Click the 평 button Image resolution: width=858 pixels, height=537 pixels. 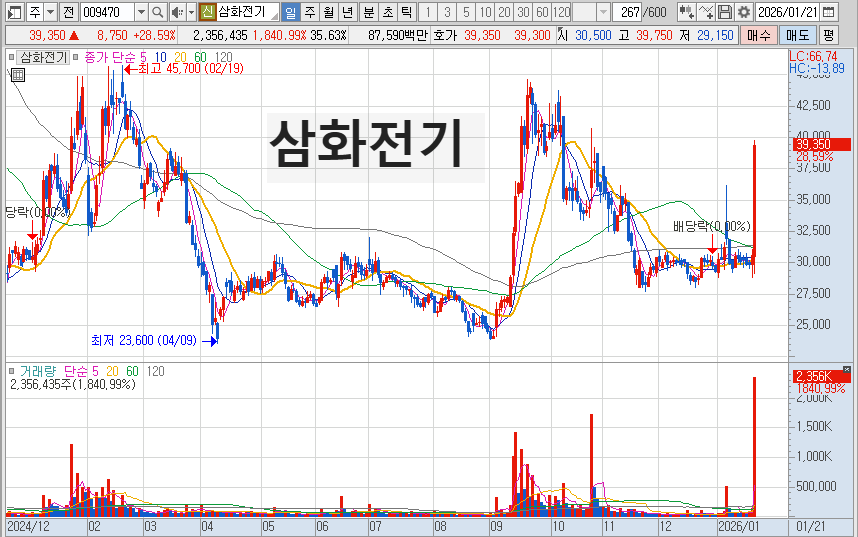(x=828, y=36)
